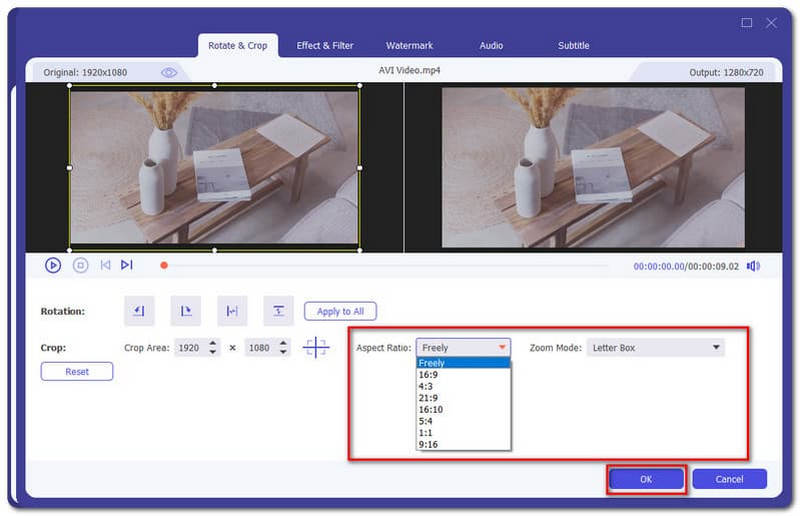The width and height of the screenshot is (800, 516).
Task: Skip to the next frame
Action: 127,265
